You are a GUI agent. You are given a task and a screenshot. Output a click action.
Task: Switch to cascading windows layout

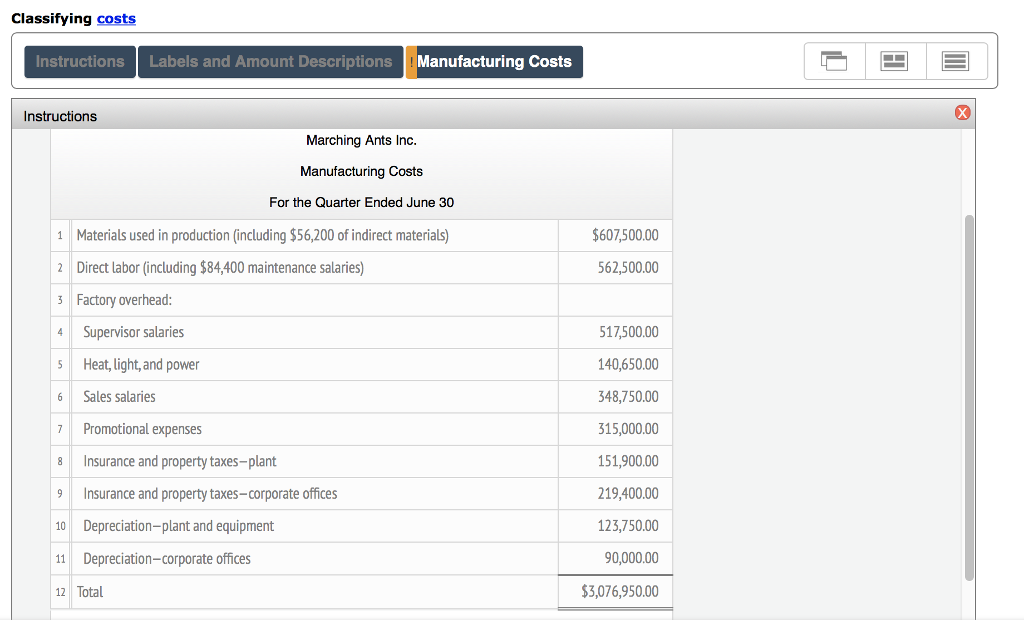pyautogui.click(x=833, y=62)
